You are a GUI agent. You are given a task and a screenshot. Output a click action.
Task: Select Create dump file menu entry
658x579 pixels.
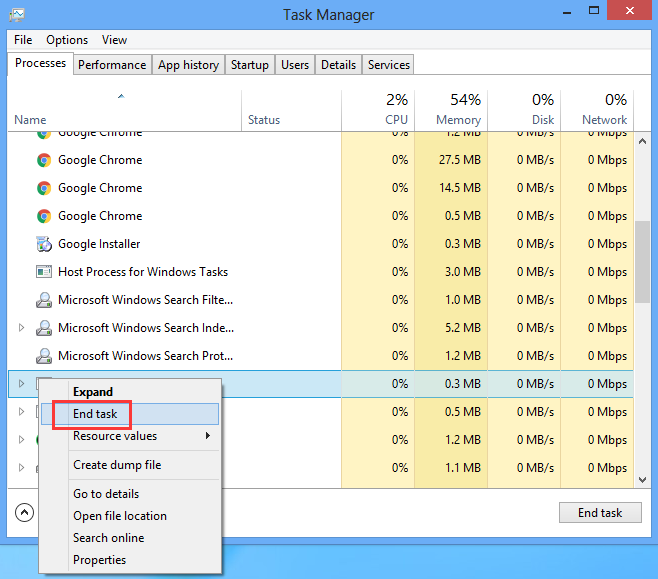(x=116, y=465)
